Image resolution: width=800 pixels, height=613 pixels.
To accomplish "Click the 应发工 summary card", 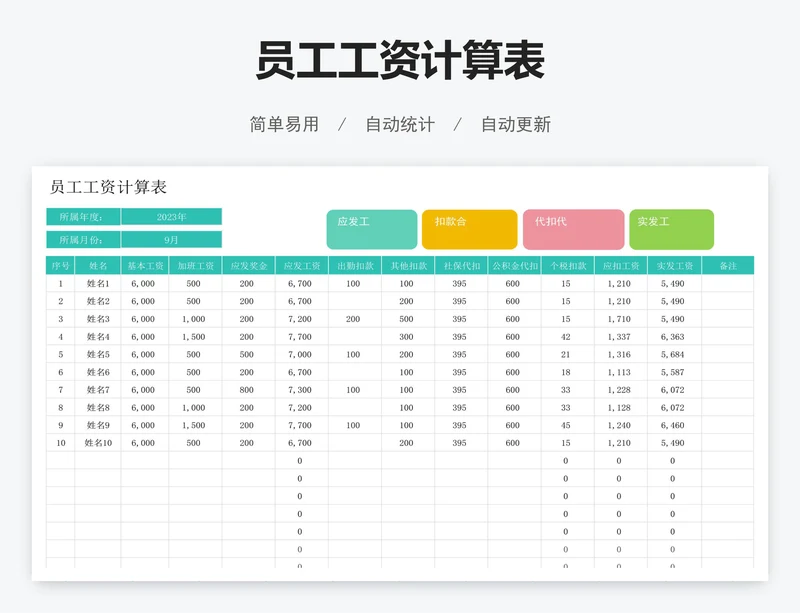I will (371, 229).
